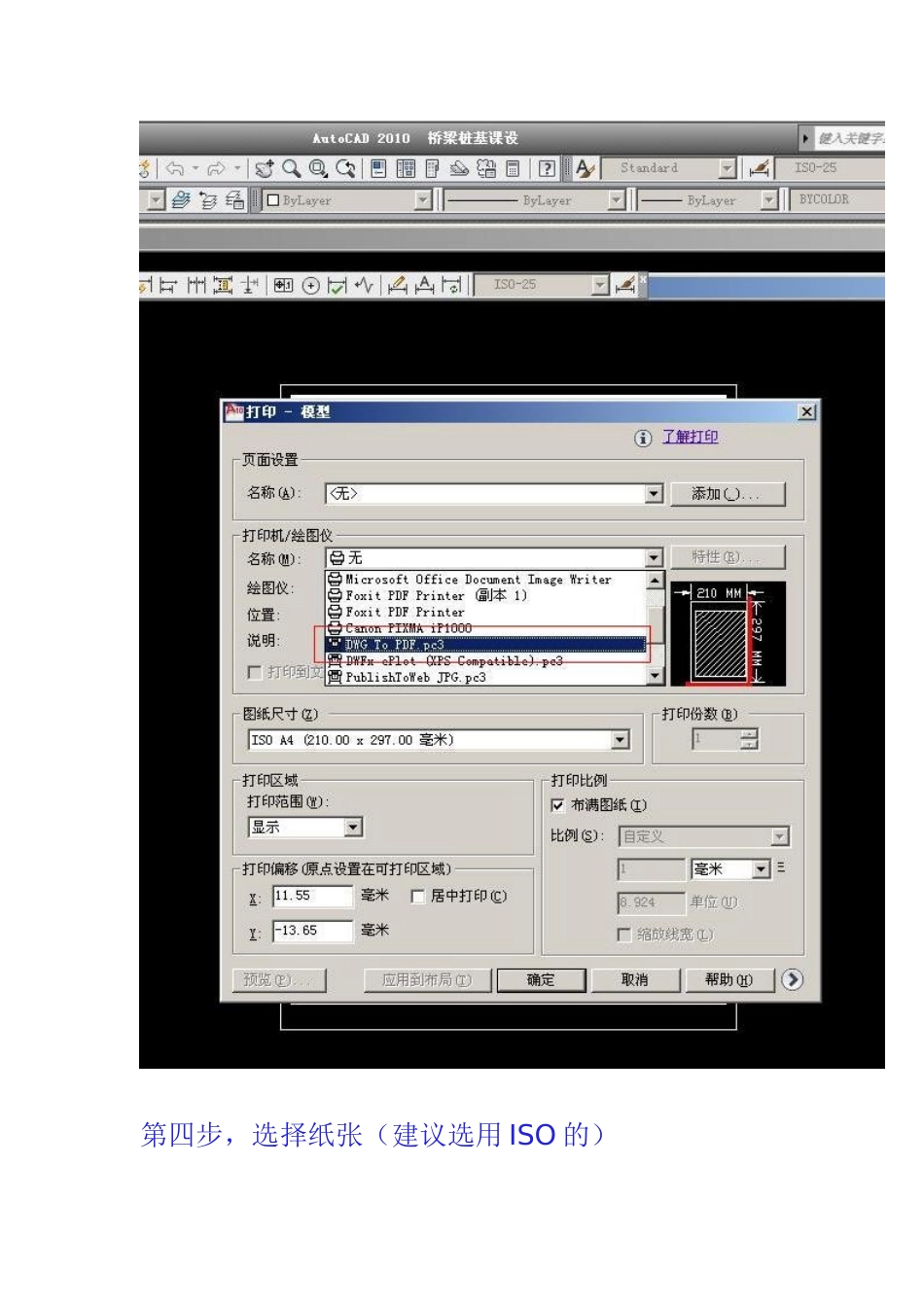Select the Jogged Linear dimension tool
This screenshot has height=1307, width=924.
click(364, 285)
